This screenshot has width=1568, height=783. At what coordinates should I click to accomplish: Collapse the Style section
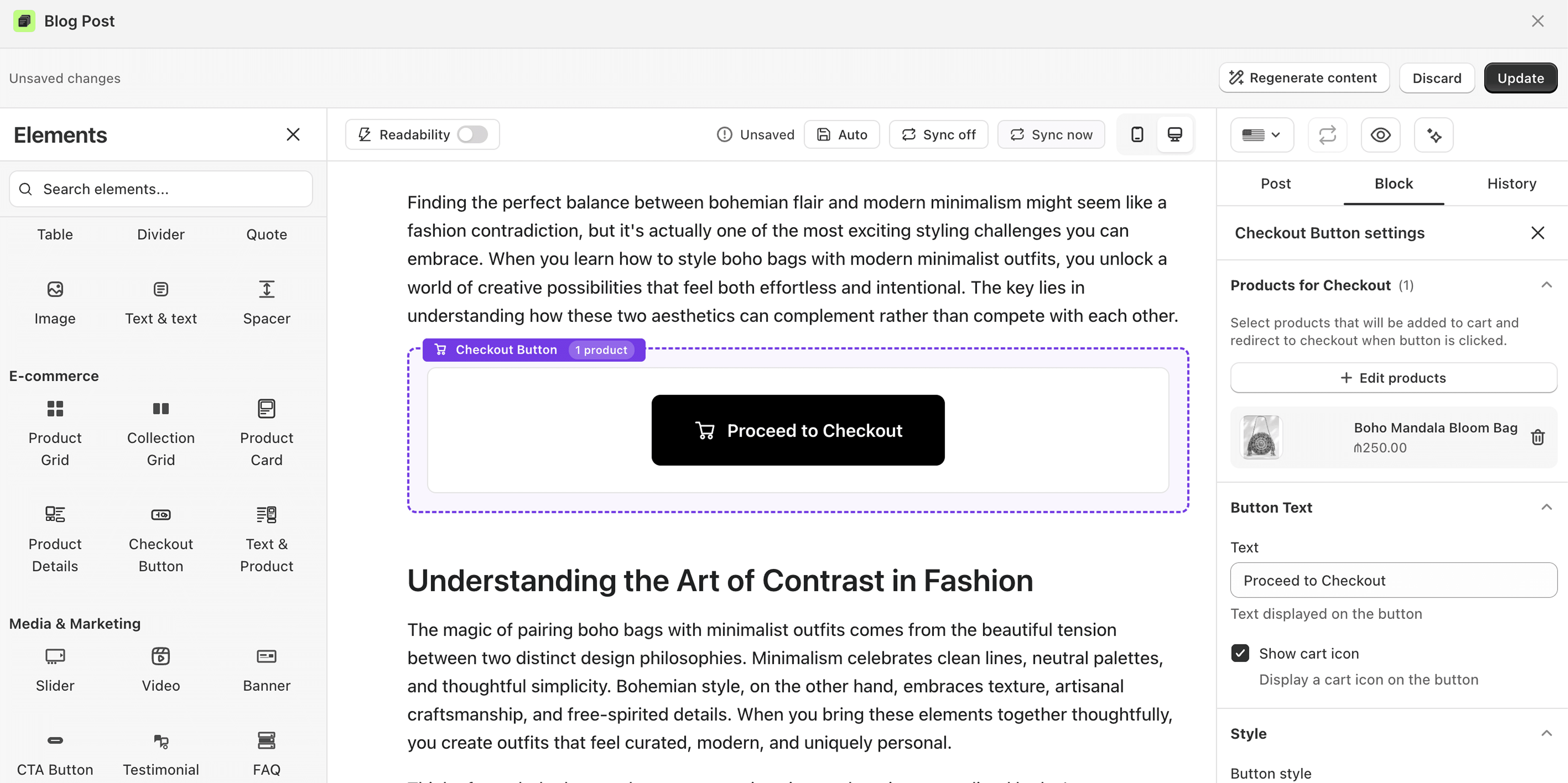(x=1546, y=733)
